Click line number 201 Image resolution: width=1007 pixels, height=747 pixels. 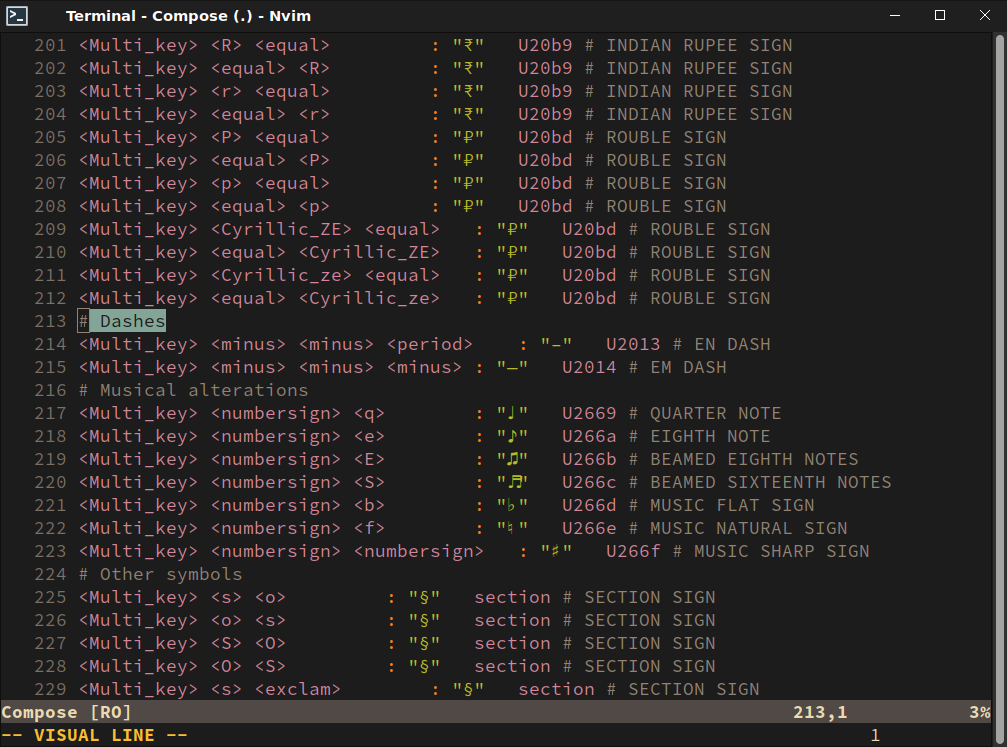(50, 46)
